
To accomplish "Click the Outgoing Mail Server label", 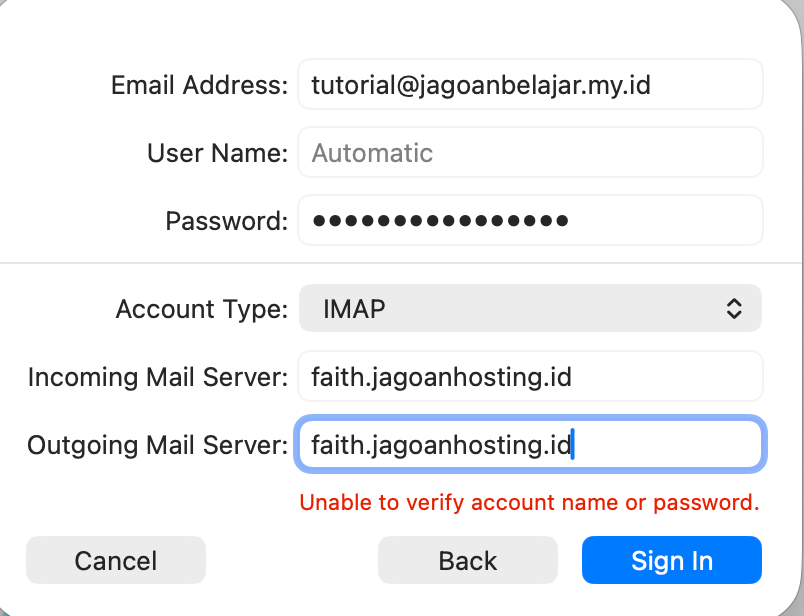I will (157, 445).
